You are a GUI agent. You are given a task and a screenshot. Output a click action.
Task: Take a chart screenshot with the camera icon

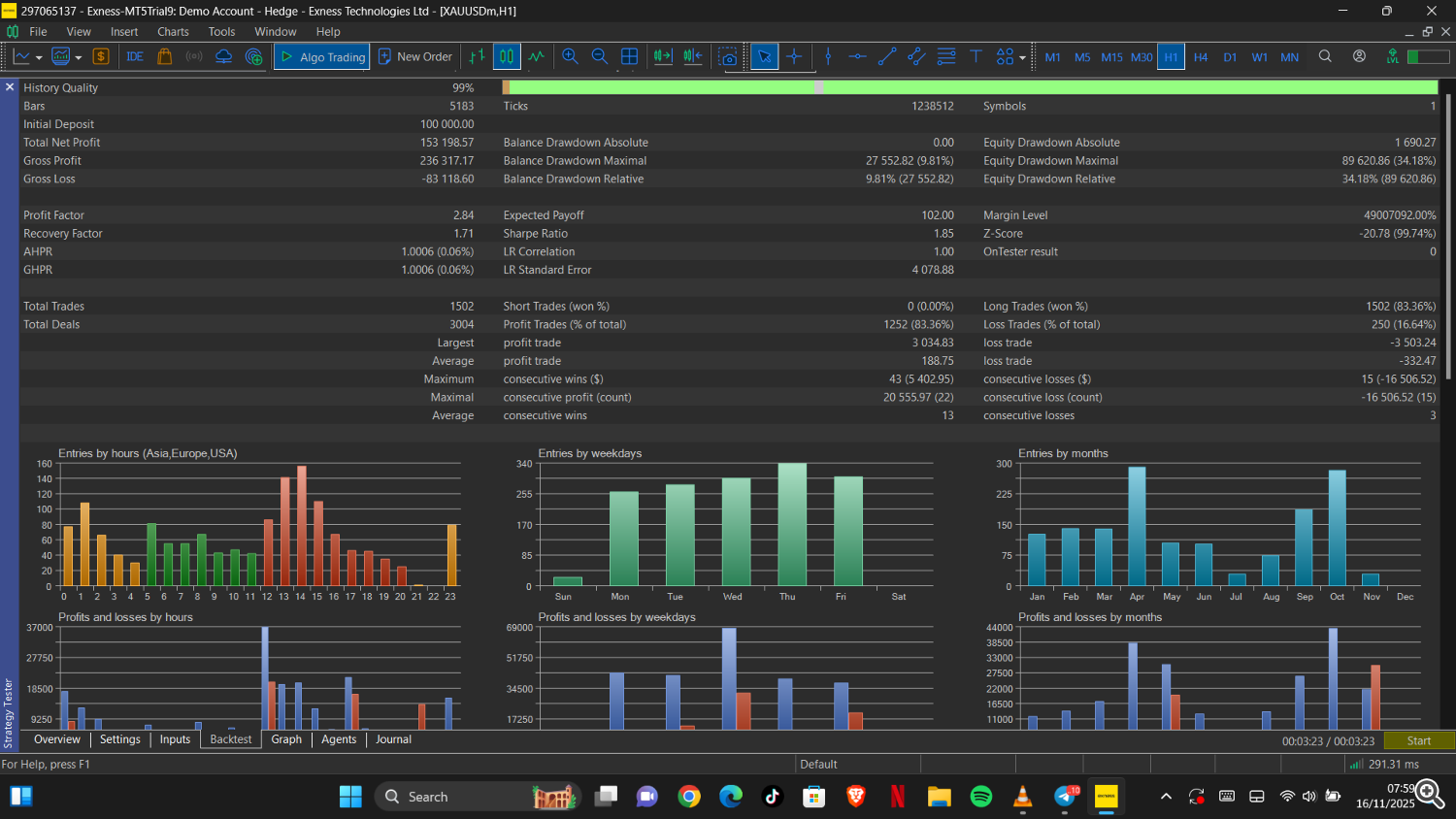[x=729, y=56]
